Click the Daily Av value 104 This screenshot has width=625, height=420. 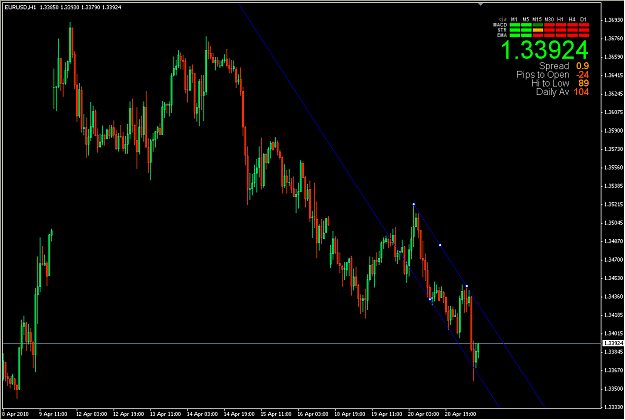[x=581, y=92]
